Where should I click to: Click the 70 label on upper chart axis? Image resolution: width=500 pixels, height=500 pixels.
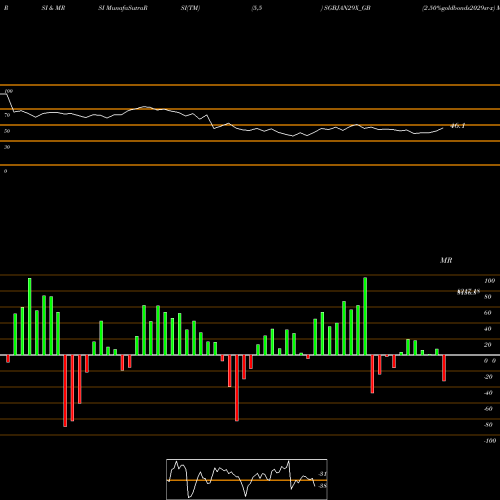[7, 115]
